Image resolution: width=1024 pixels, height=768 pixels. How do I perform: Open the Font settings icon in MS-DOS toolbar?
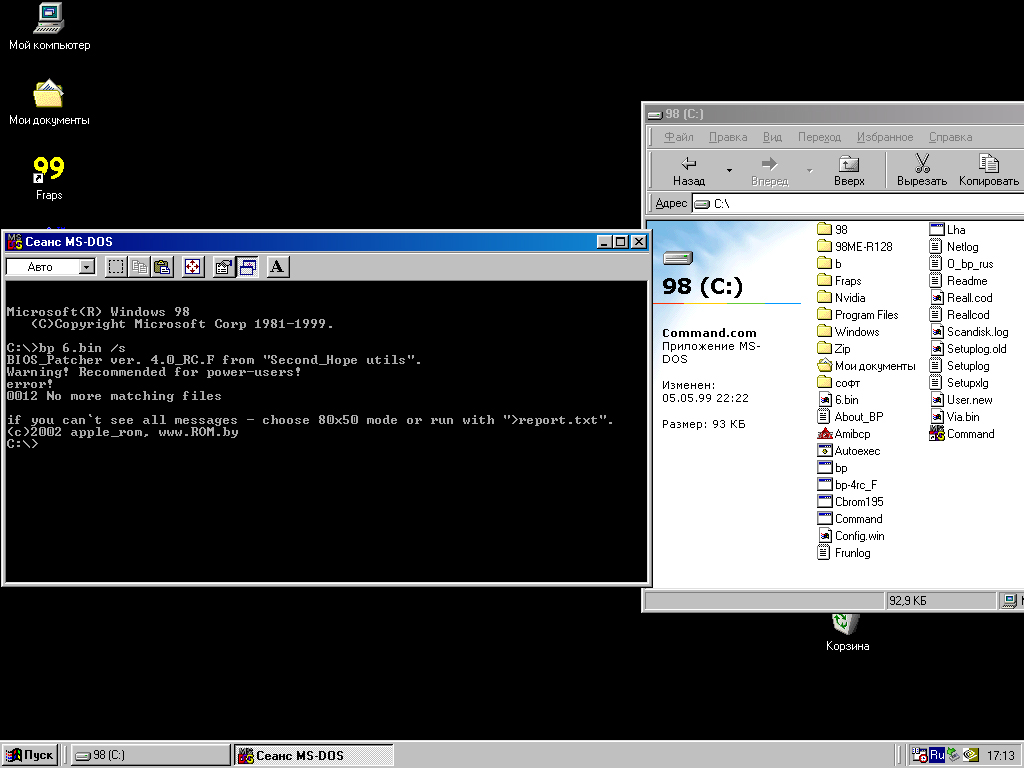[278, 266]
